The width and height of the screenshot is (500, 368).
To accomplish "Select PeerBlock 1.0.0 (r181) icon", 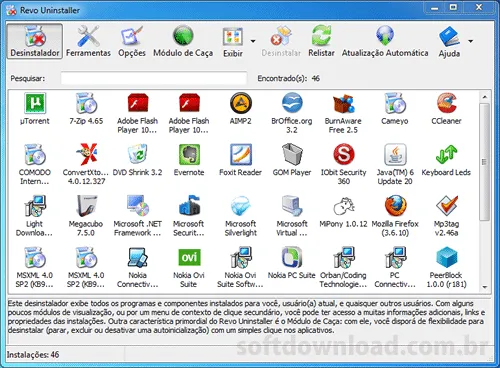I will [x=446, y=257].
